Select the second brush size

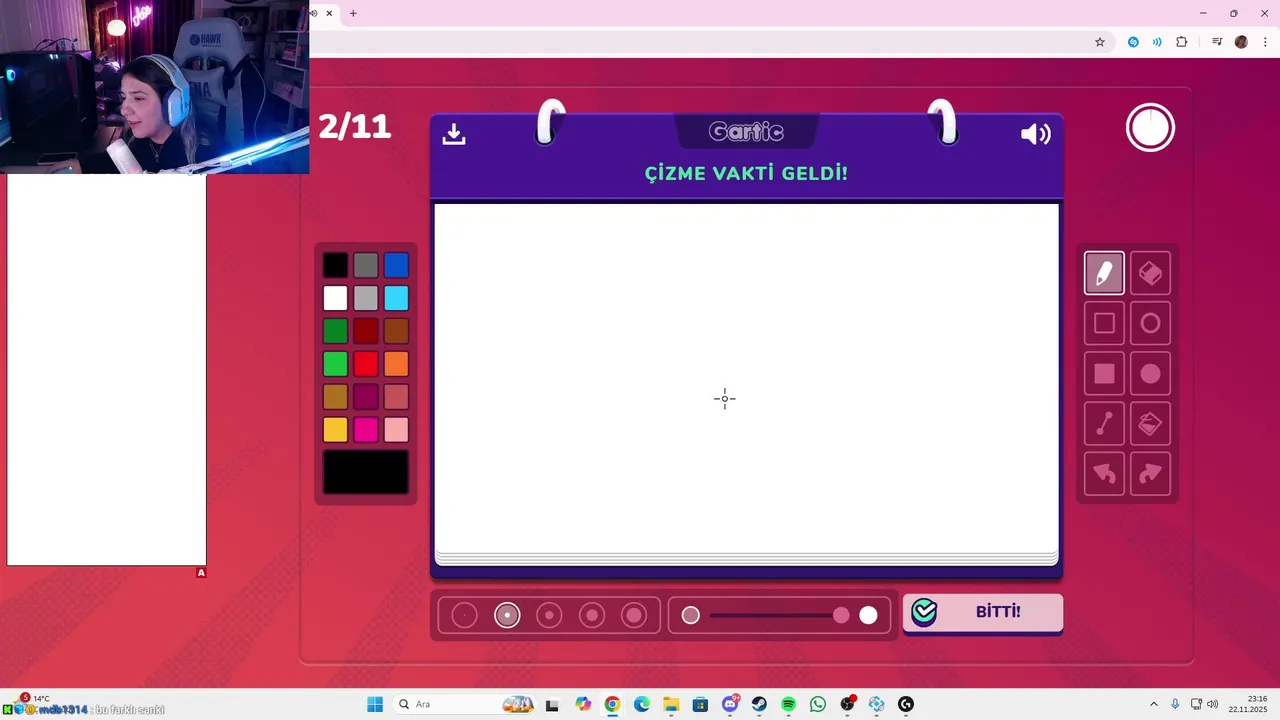tap(507, 616)
